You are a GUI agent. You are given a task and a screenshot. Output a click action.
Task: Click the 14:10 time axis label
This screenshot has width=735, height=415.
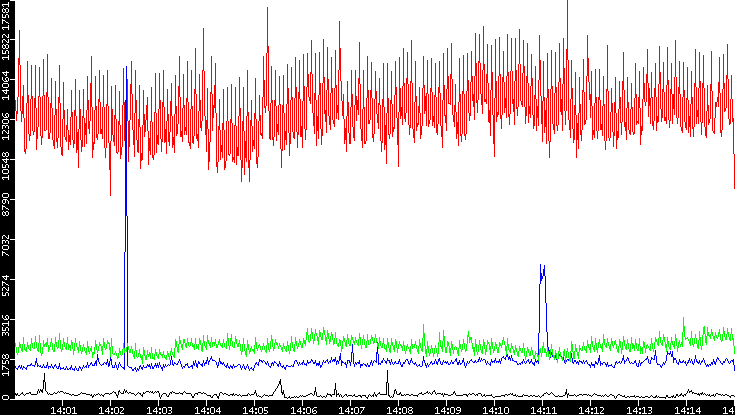[495, 410]
